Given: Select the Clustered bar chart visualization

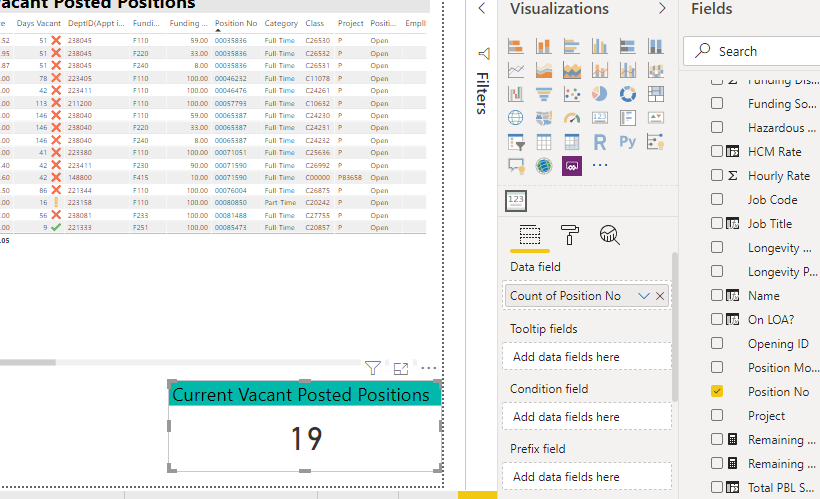Looking at the screenshot, I should (x=572, y=46).
